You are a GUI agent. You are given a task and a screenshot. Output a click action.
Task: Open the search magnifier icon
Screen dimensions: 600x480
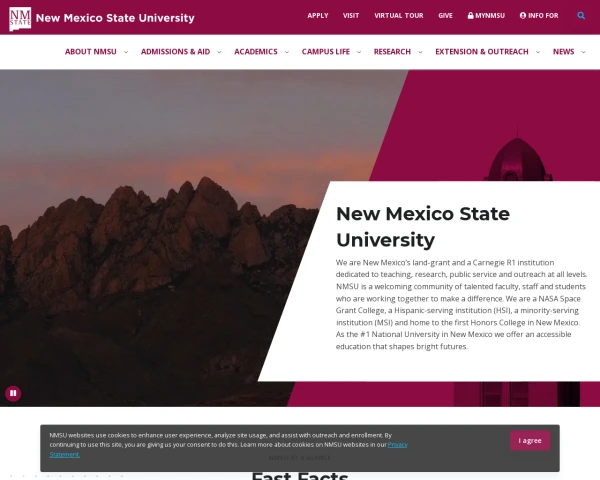[x=581, y=16]
